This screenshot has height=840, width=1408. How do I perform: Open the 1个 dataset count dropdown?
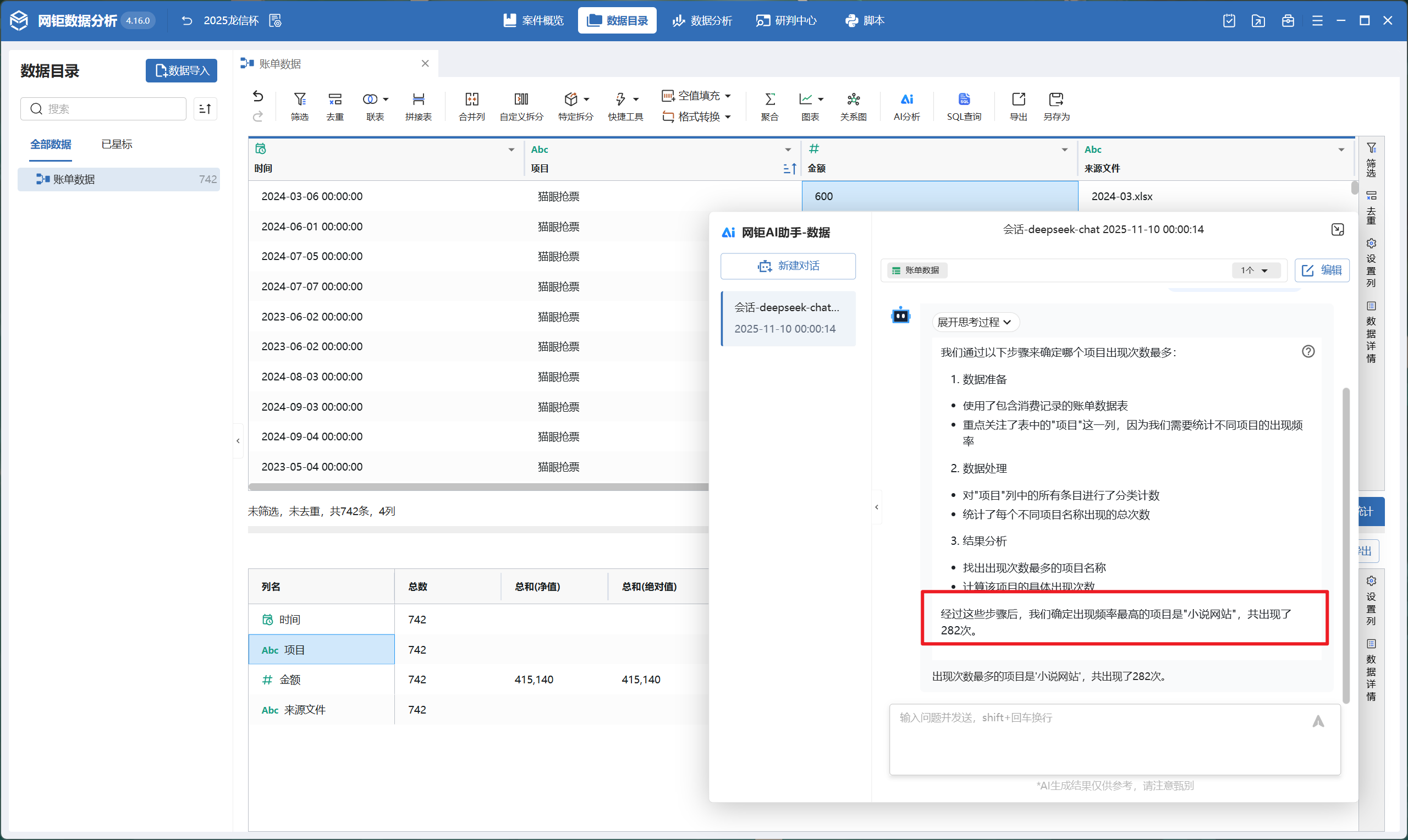[1255, 270]
